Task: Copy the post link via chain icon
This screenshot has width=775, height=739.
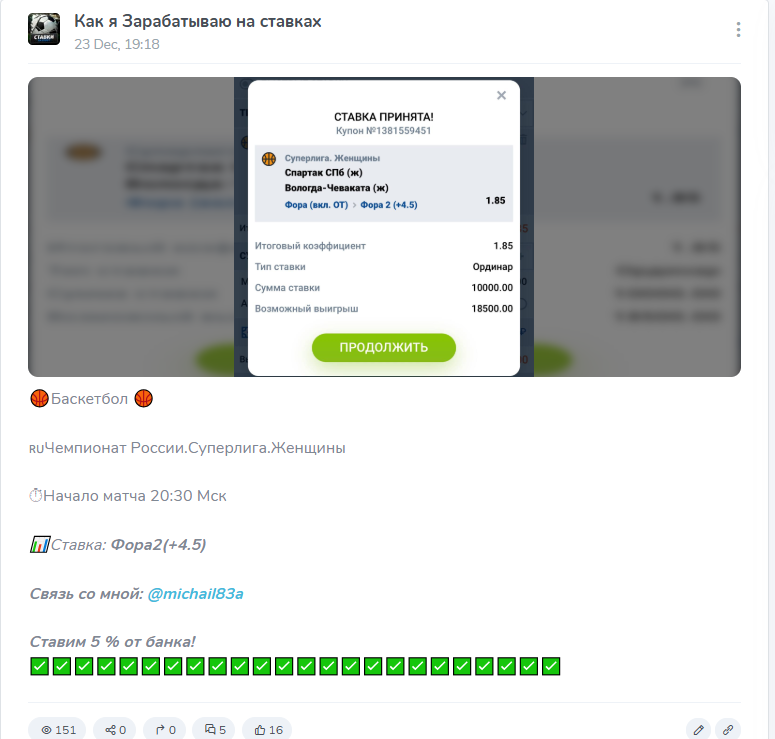Action: [728, 730]
